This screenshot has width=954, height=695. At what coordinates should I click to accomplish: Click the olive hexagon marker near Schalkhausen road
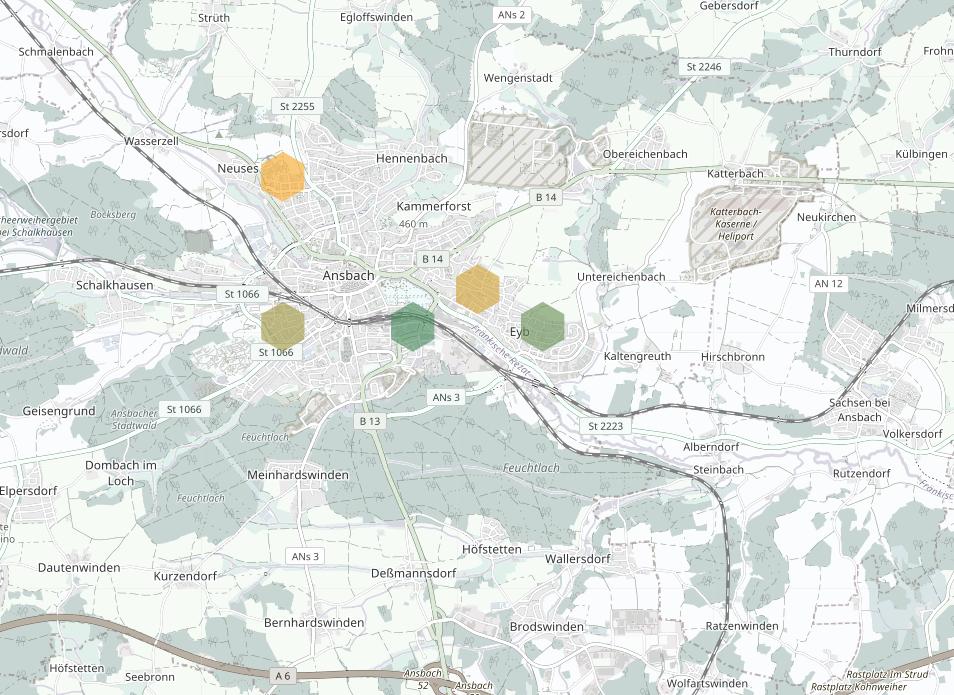point(283,326)
